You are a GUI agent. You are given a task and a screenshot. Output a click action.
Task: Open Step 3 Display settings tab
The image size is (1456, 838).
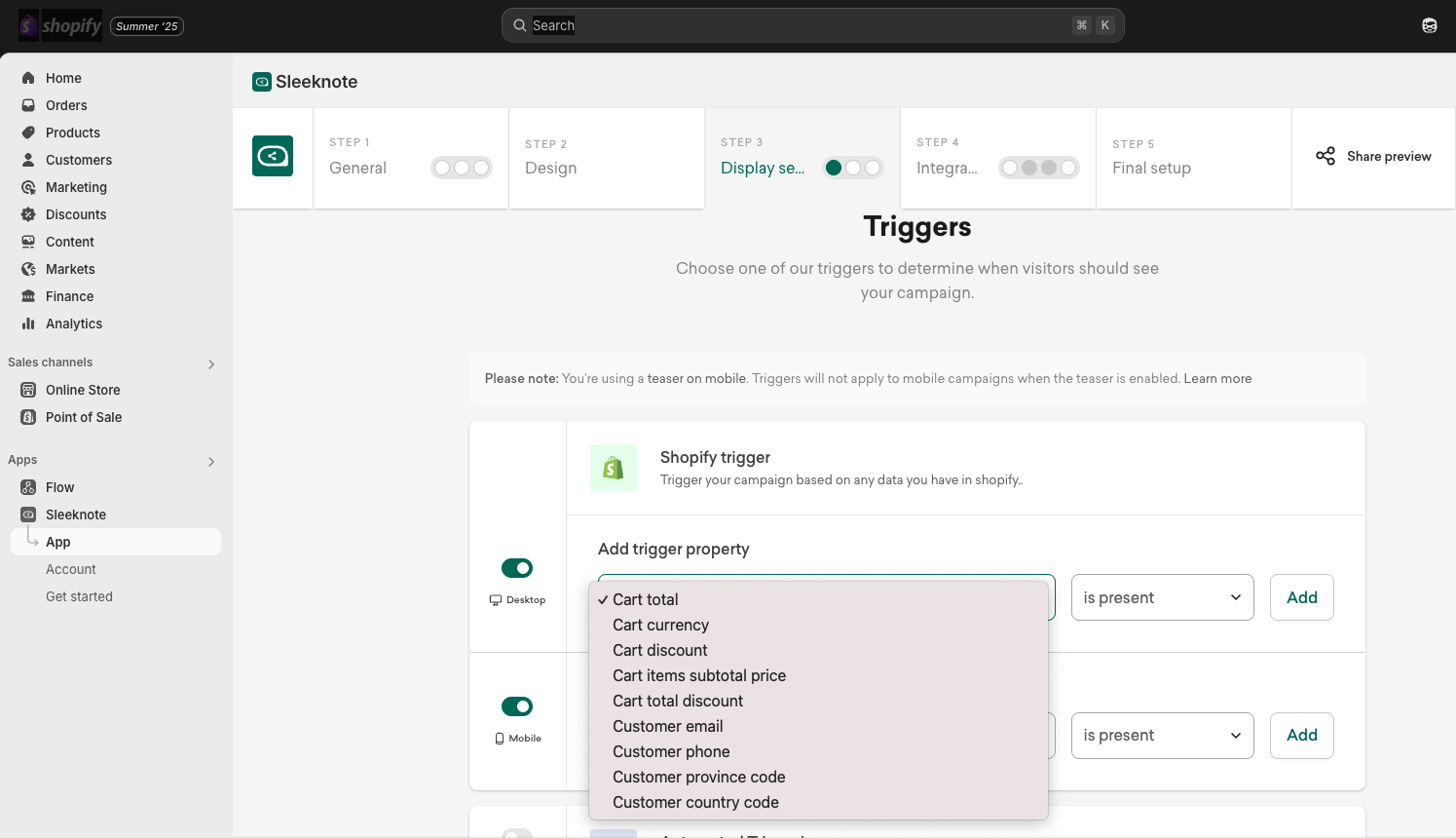tap(803, 158)
